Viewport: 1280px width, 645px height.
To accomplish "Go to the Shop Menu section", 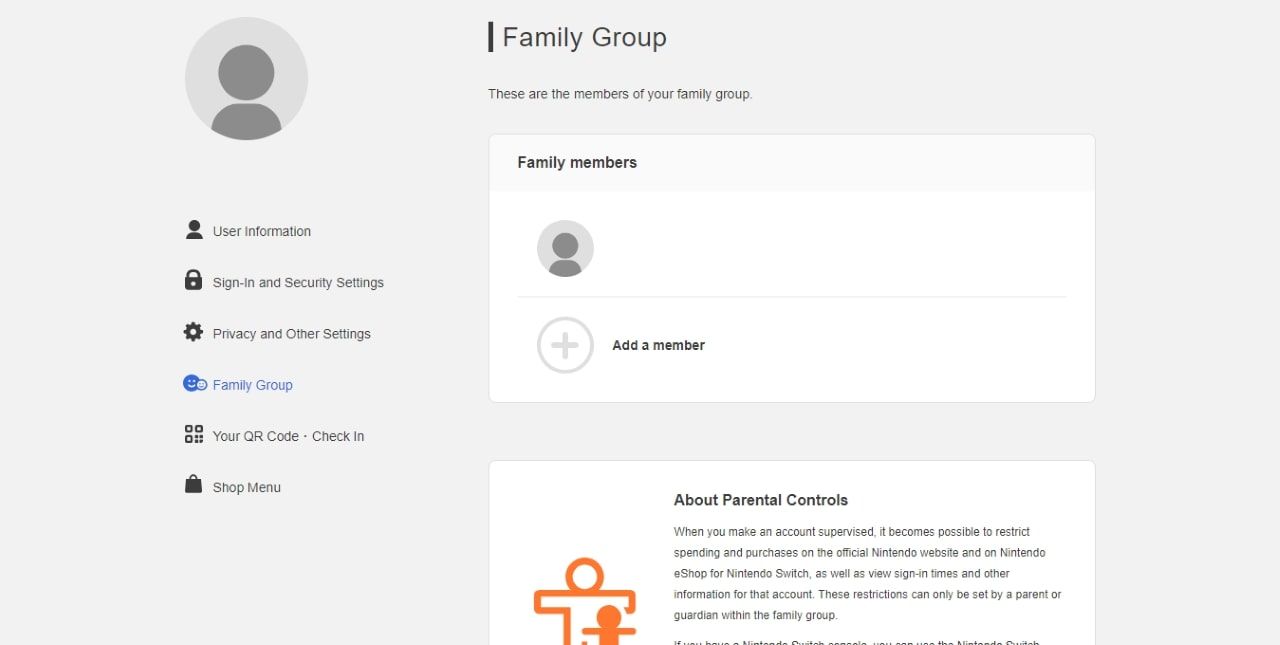I will point(247,487).
